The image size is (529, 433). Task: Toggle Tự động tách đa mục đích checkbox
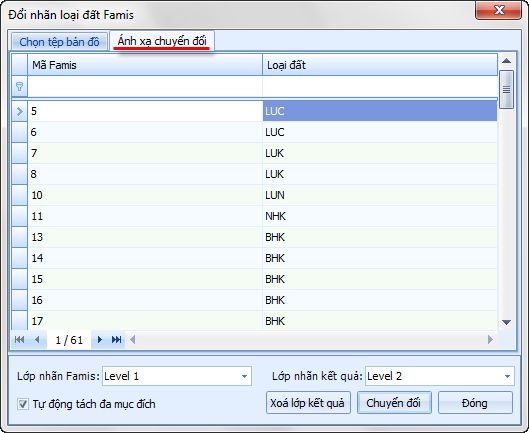(23, 404)
